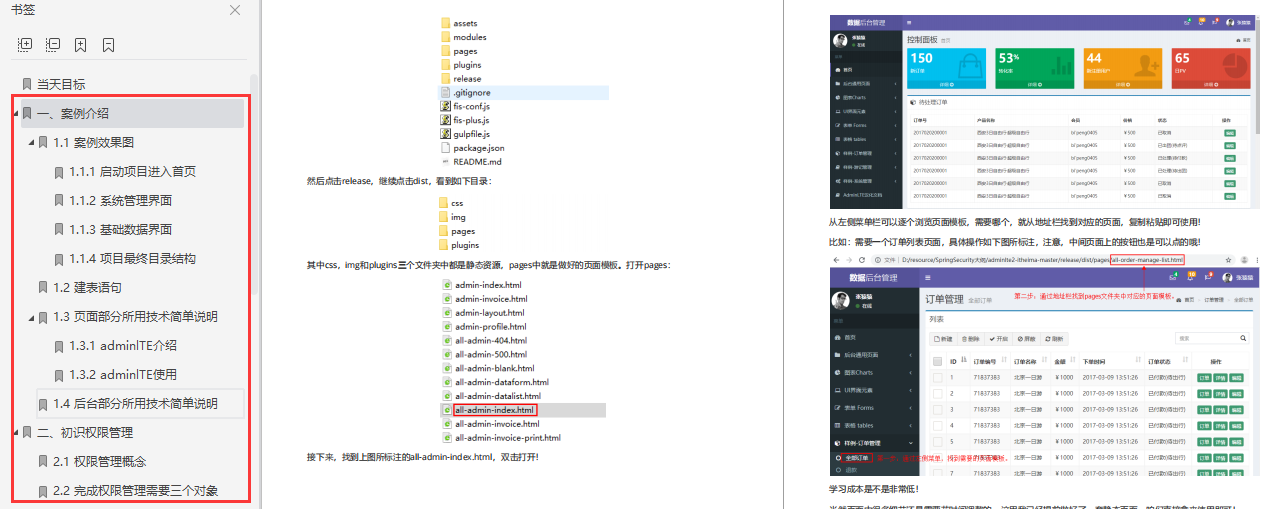Click the img folder icon
Screen dimensions: 1264x509
click(444, 217)
